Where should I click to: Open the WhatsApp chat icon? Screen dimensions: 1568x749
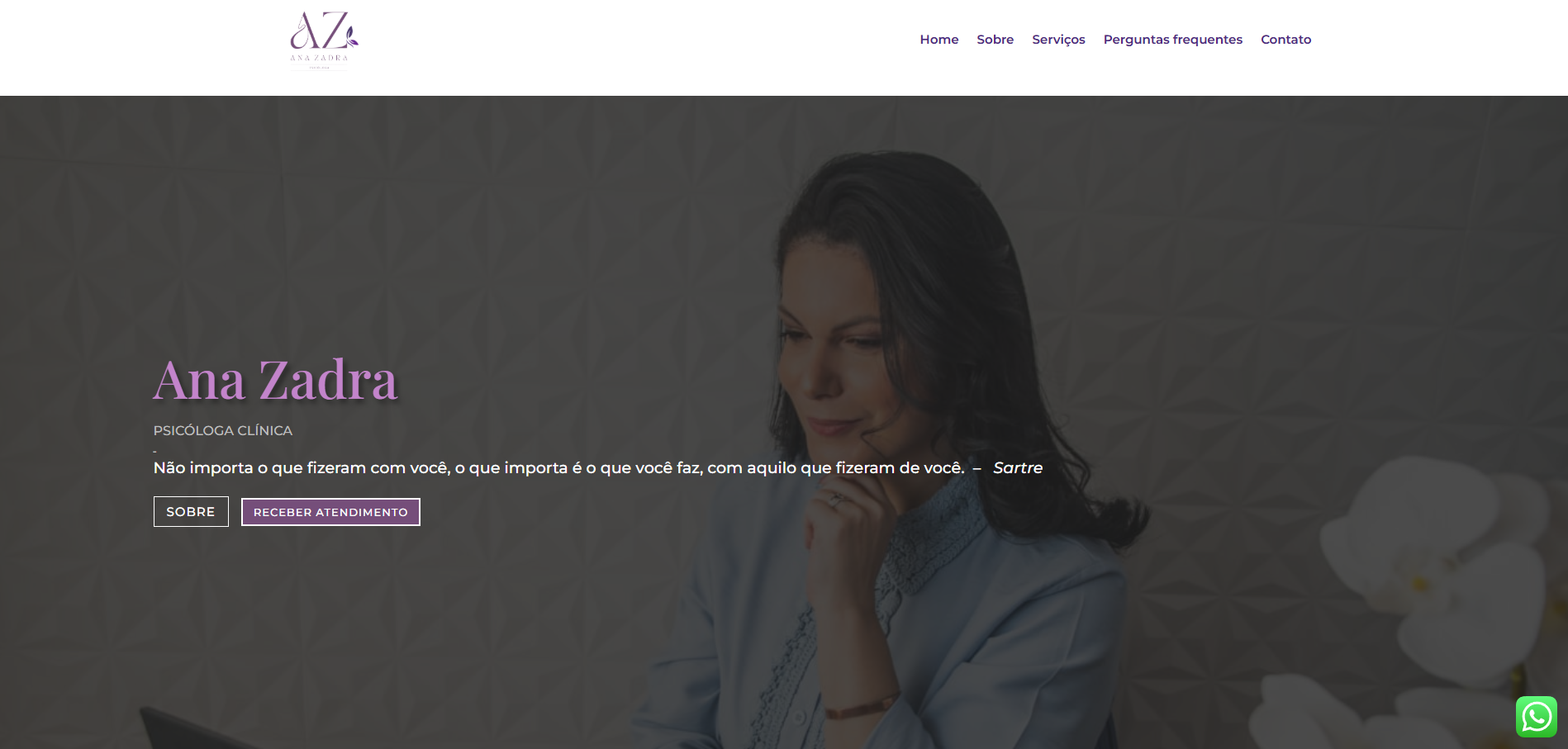[x=1536, y=717]
